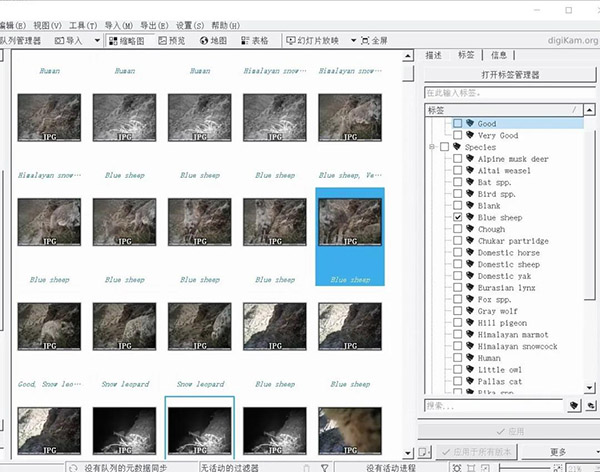Switch to the 描述 tab
The image size is (600, 472).
(434, 55)
